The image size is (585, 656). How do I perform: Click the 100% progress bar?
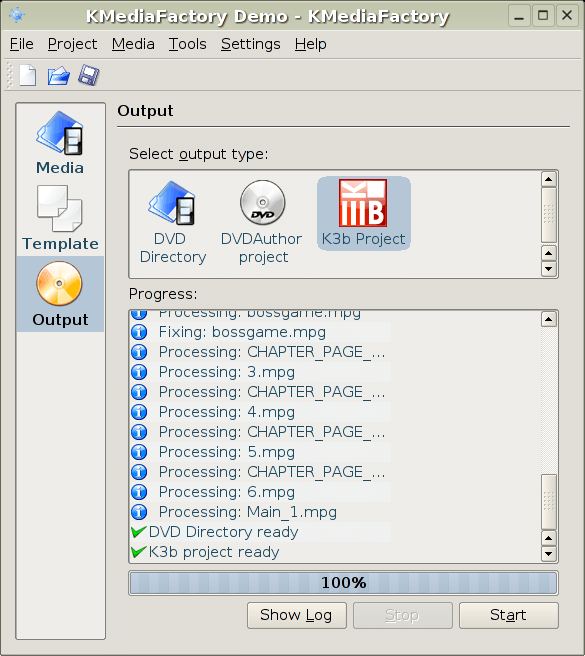tap(344, 583)
